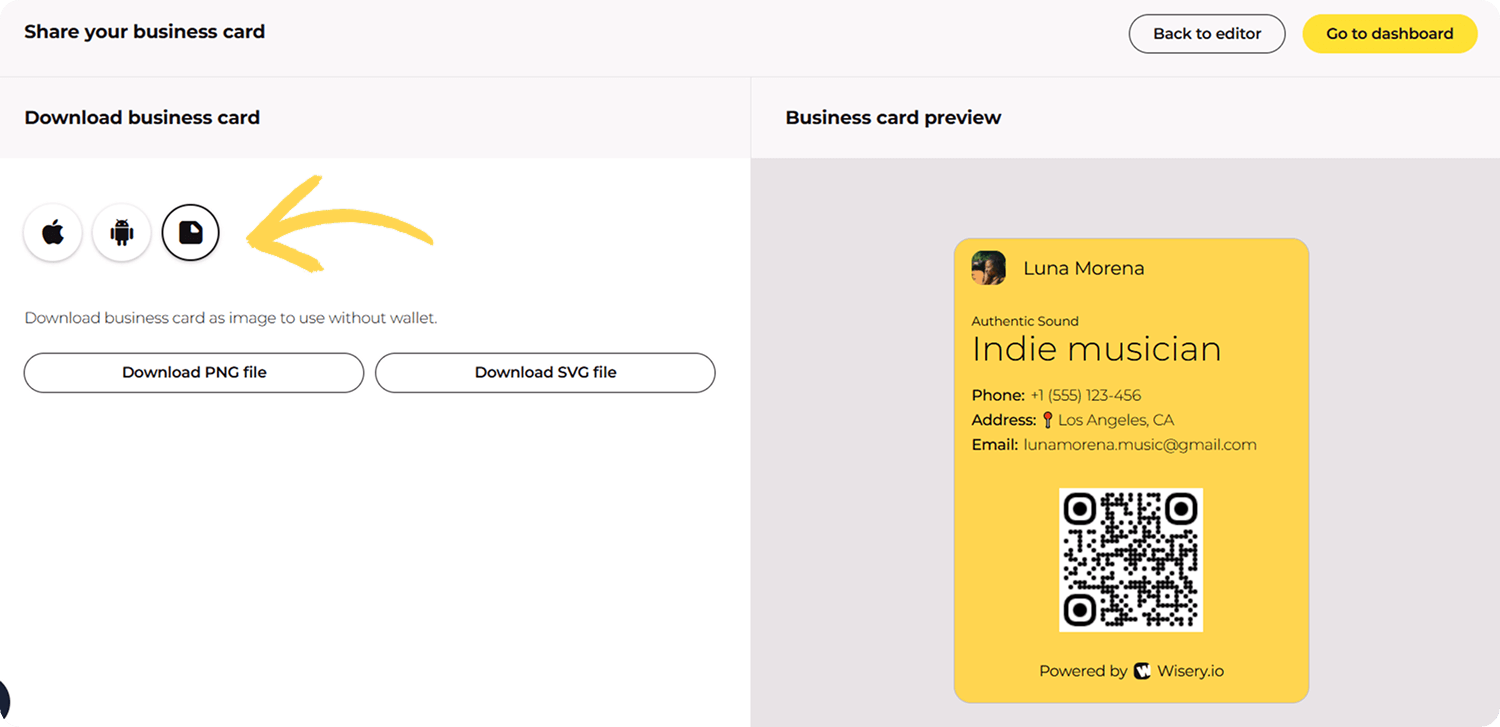Click 'Business card preview' heading
Viewport: 1500px width, 727px height.
coord(893,117)
